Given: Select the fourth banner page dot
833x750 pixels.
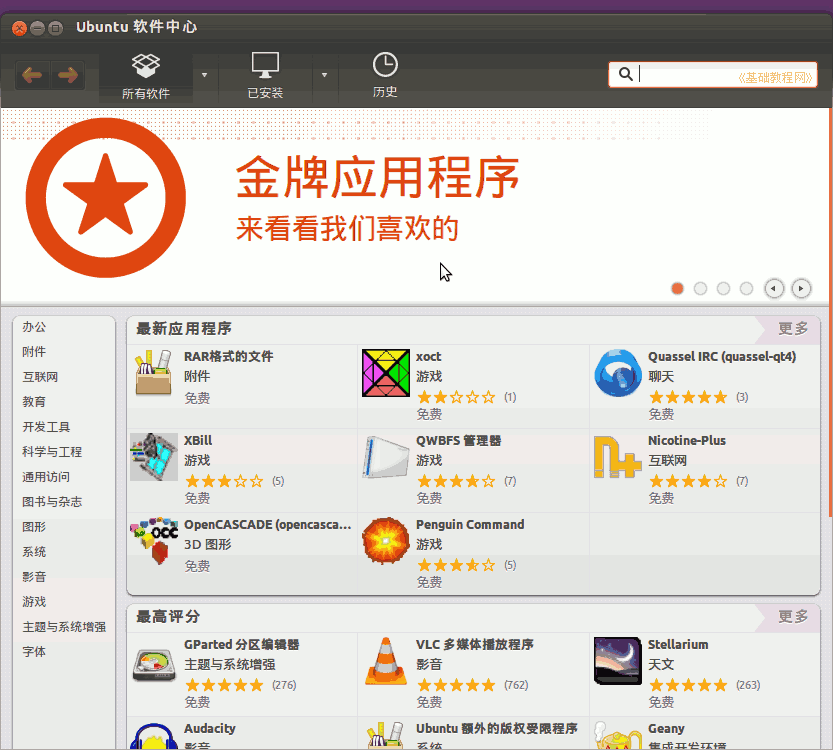Looking at the screenshot, I should coord(746,288).
